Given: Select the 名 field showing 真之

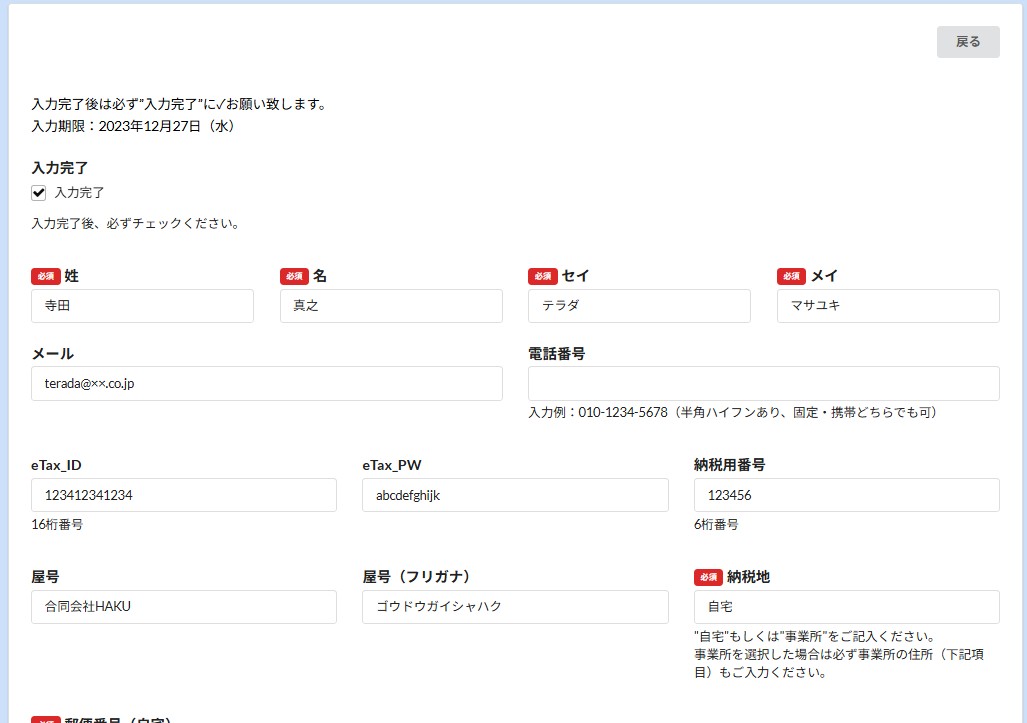Looking at the screenshot, I should 390,306.
